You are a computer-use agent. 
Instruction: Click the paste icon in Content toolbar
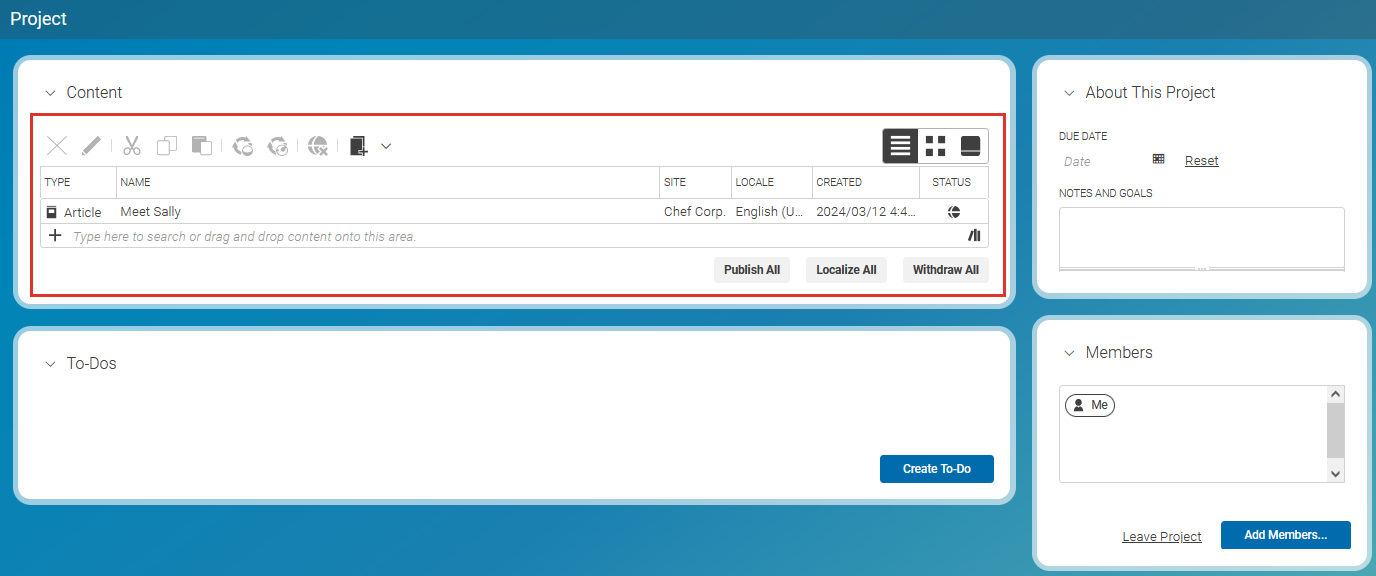(202, 146)
